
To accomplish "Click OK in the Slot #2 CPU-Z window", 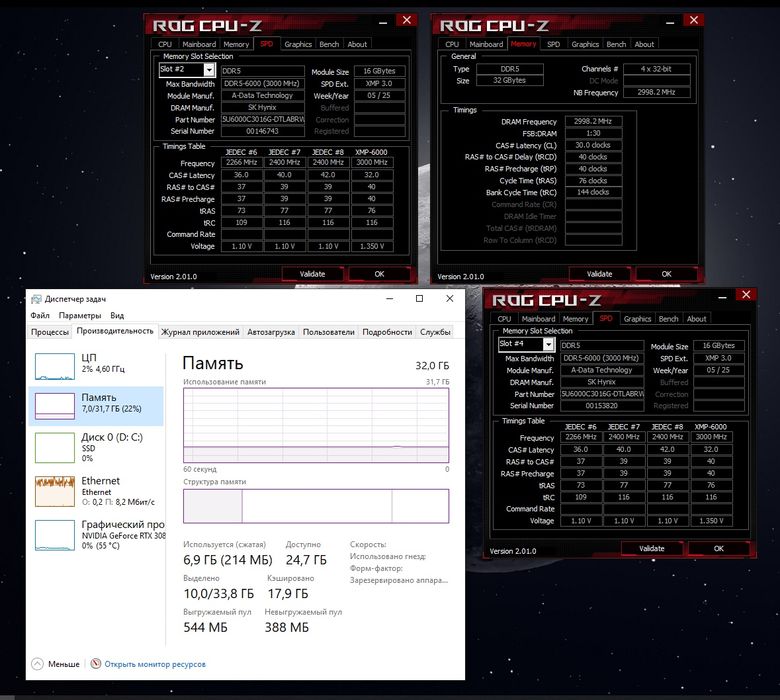I will point(379,274).
